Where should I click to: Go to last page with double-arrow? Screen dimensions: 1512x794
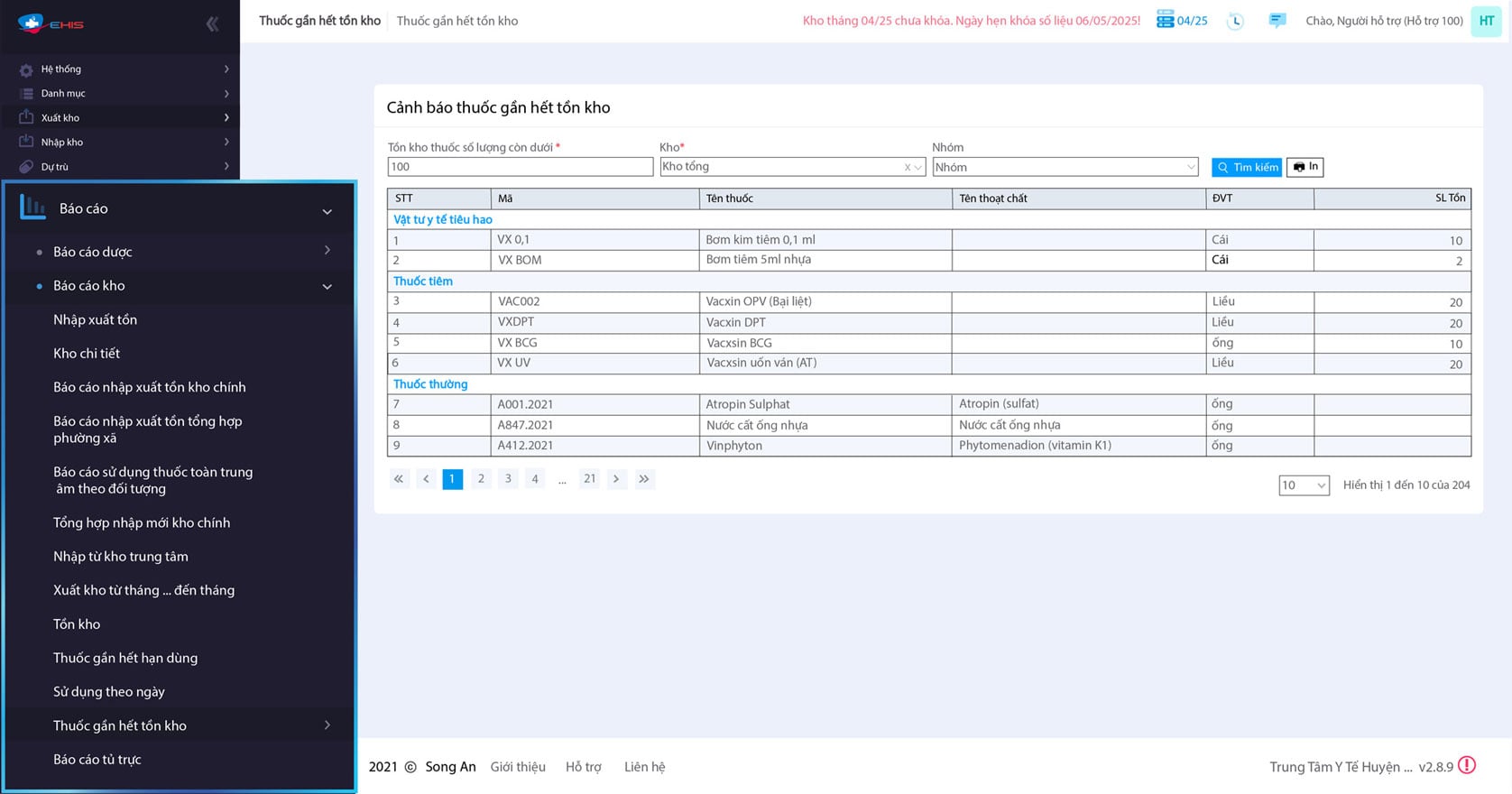643,479
